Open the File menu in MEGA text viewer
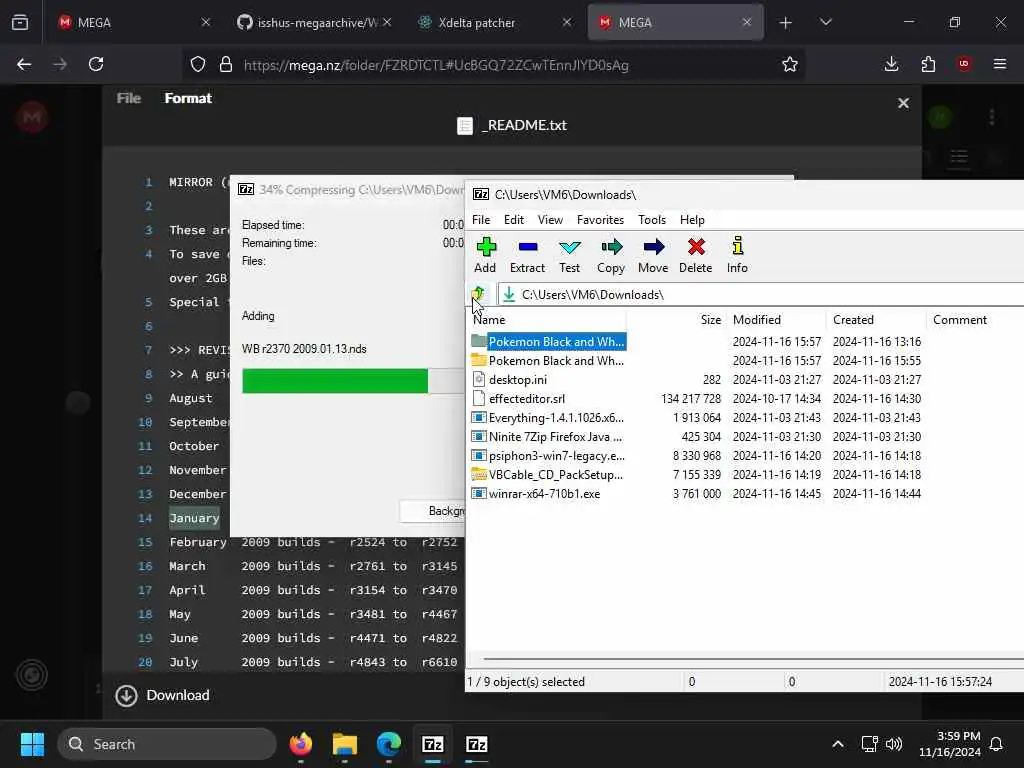This screenshot has width=1024, height=768. (x=129, y=98)
